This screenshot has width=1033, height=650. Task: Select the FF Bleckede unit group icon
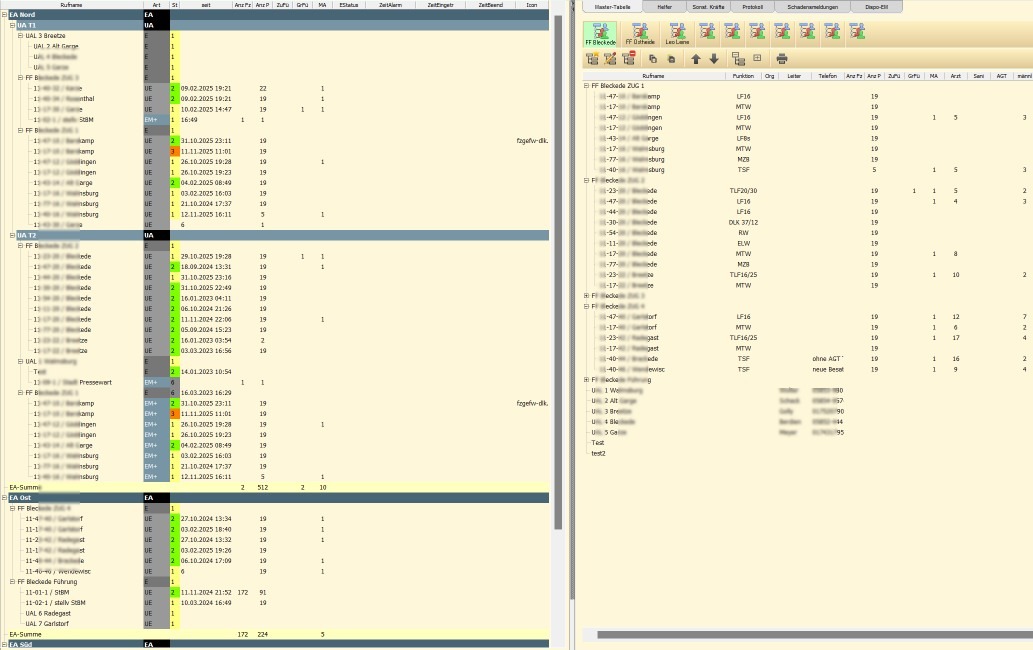[x=600, y=33]
